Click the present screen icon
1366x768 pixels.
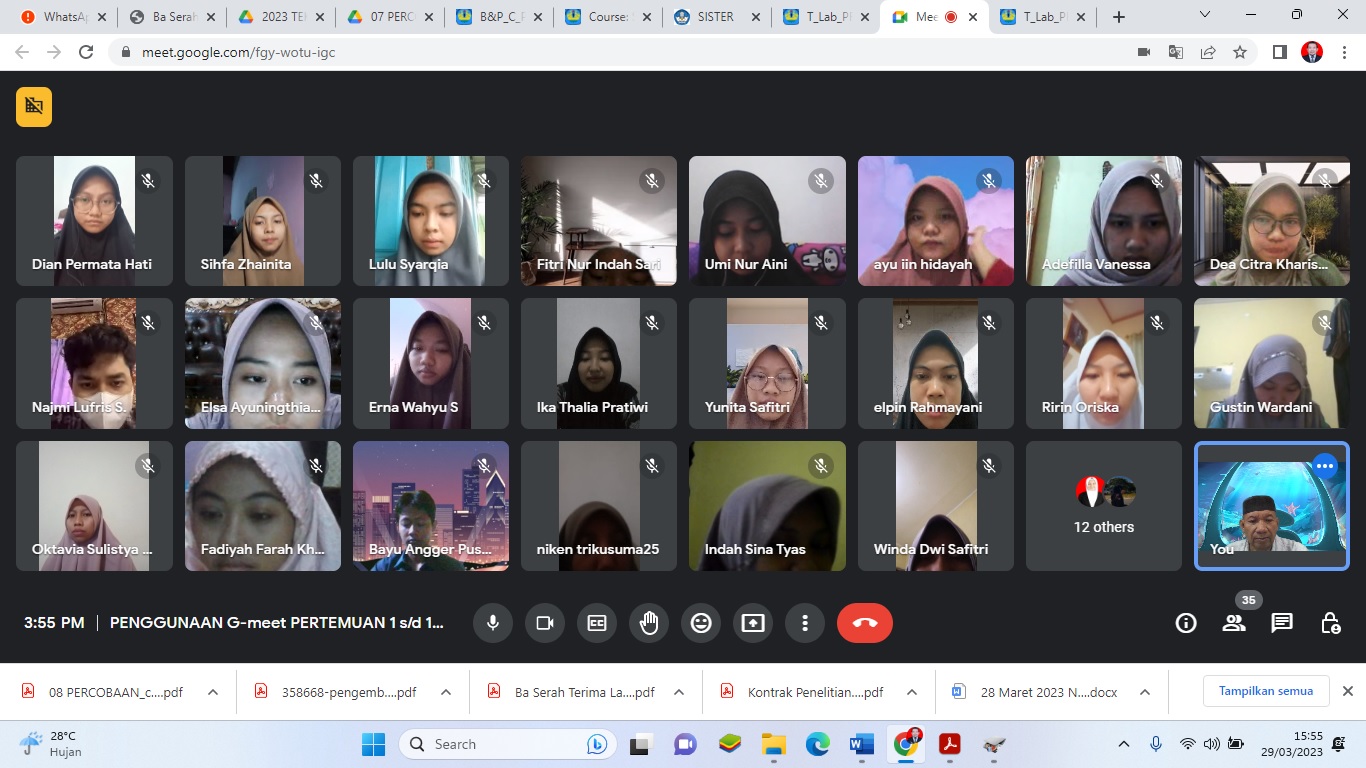tap(753, 623)
